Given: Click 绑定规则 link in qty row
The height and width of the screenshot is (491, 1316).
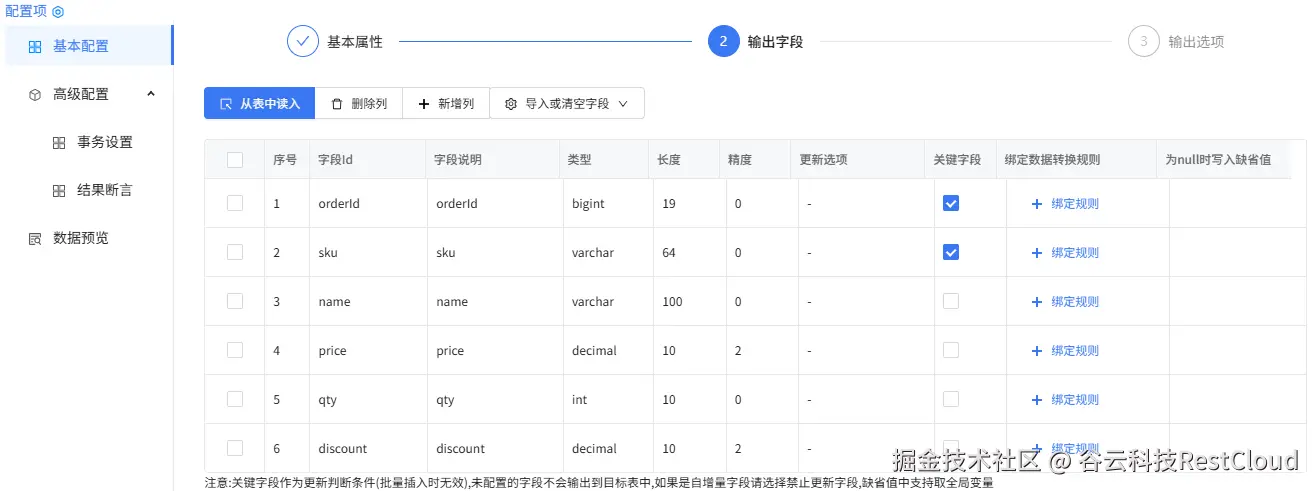Looking at the screenshot, I should pyautogui.click(x=1075, y=400).
